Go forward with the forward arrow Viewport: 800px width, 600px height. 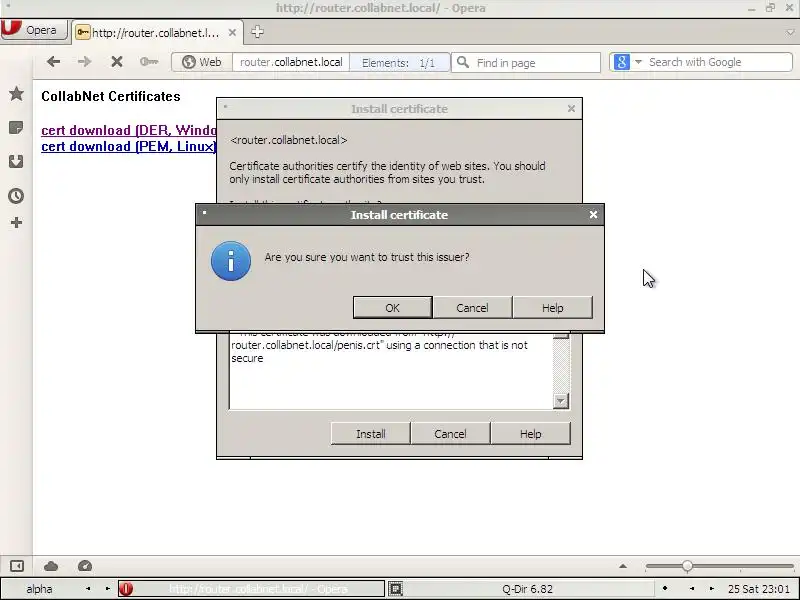tap(84, 62)
